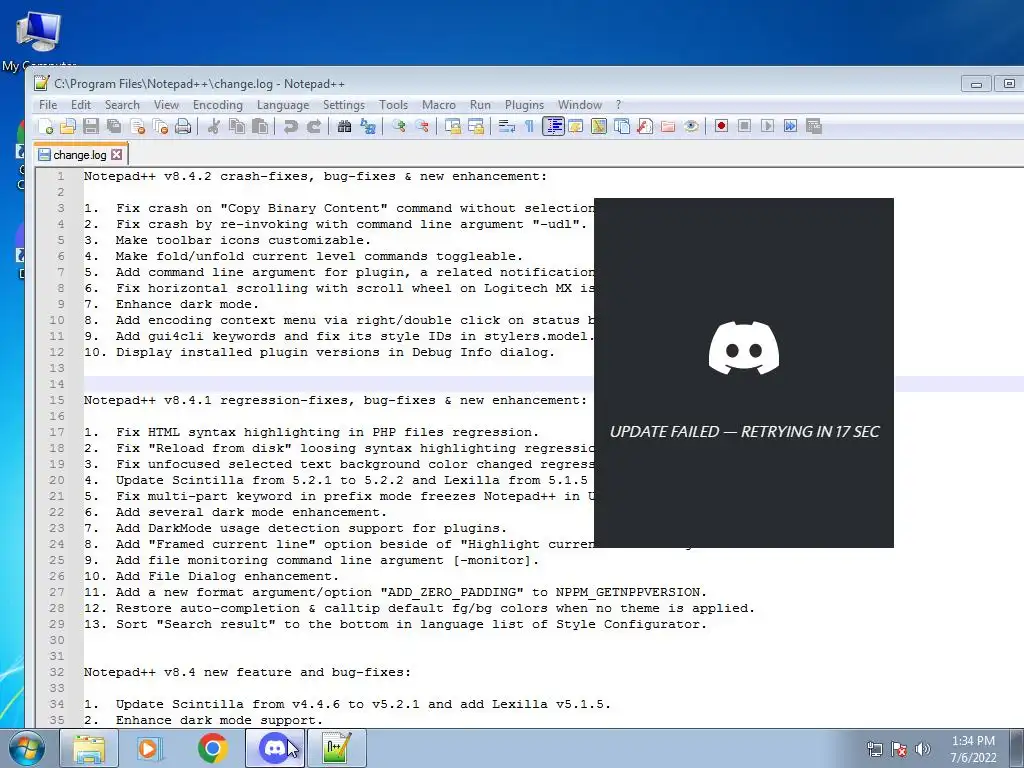1024x768 pixels.
Task: Start macro recording with red dot
Action: [x=721, y=126]
